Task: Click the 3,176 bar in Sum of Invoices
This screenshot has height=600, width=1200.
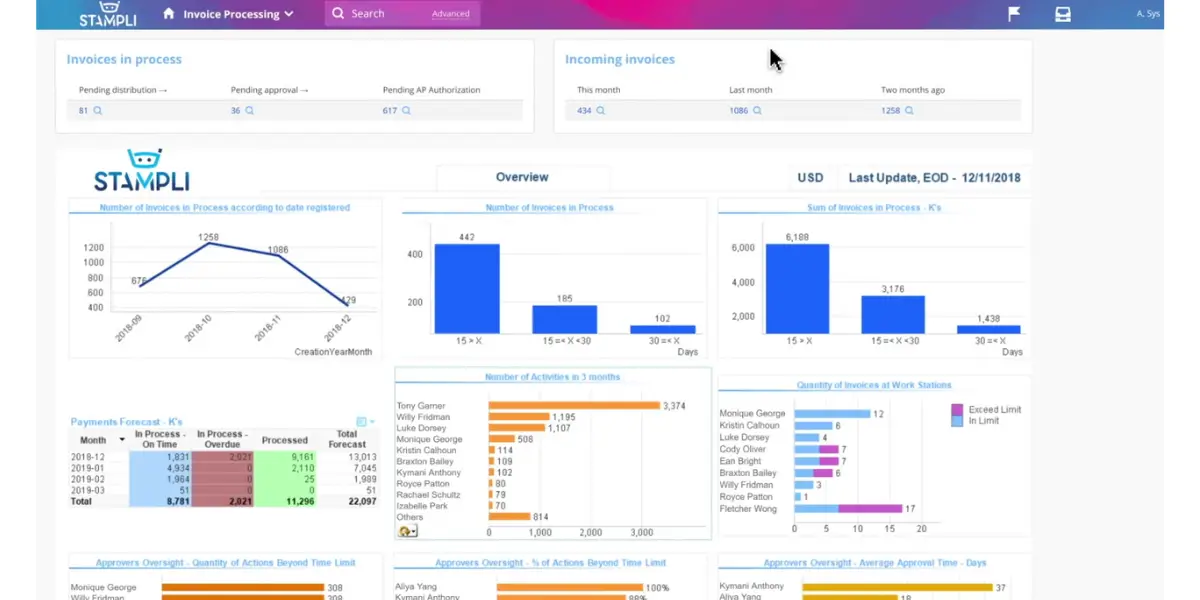Action: coord(893,314)
